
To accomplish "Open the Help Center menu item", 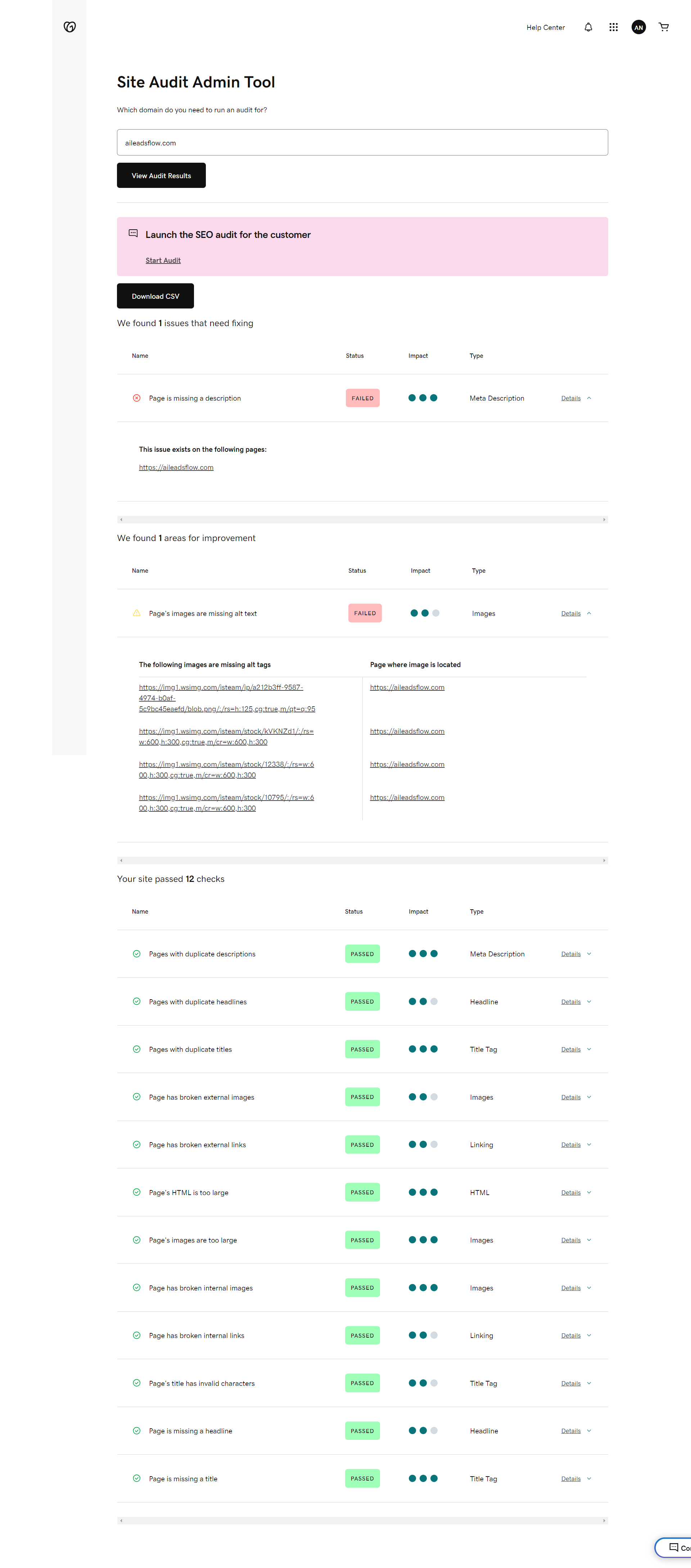I will click(546, 27).
